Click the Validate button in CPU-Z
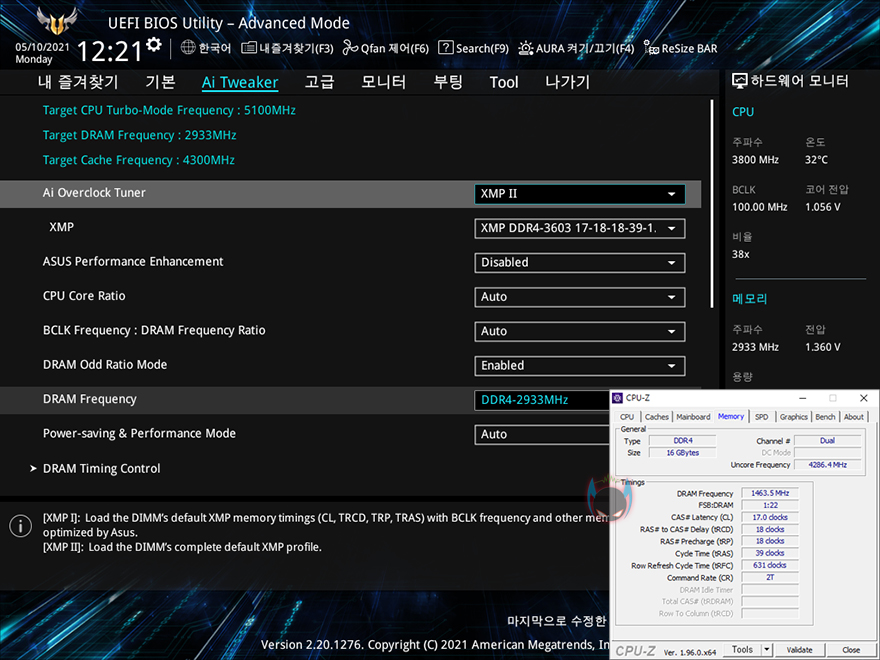 [x=799, y=650]
